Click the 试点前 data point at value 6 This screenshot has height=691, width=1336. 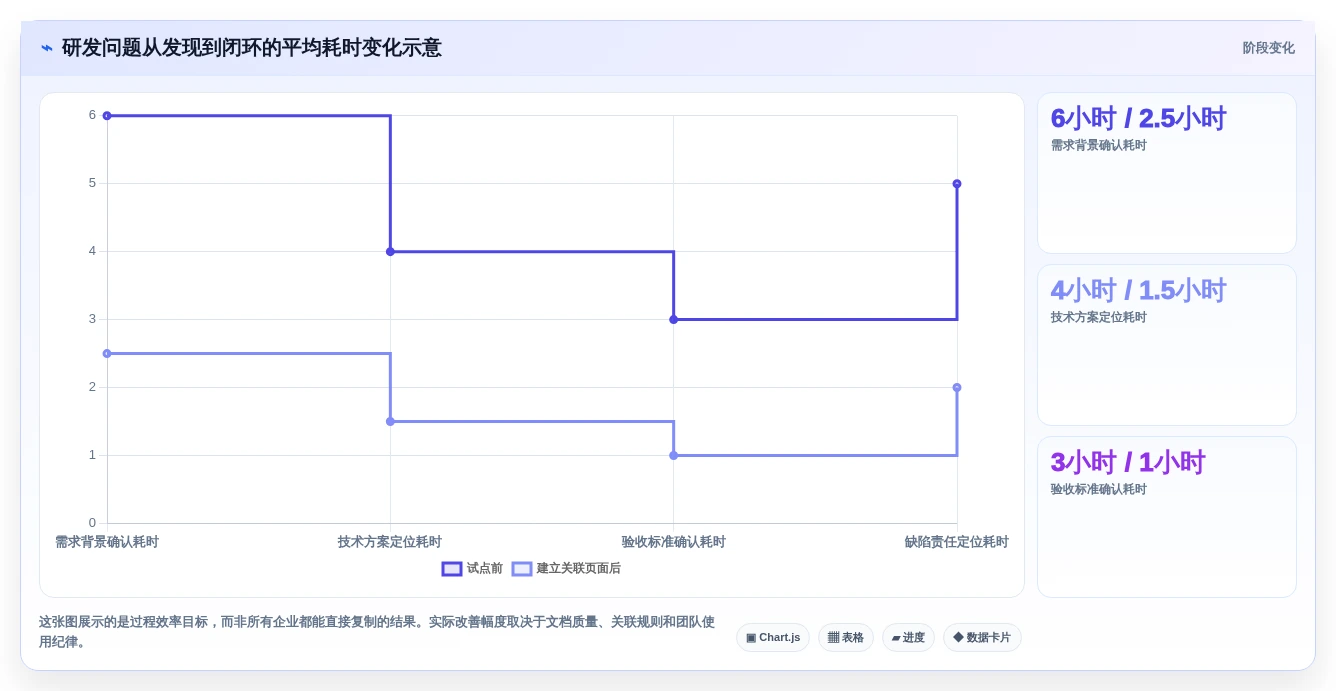click(x=107, y=116)
